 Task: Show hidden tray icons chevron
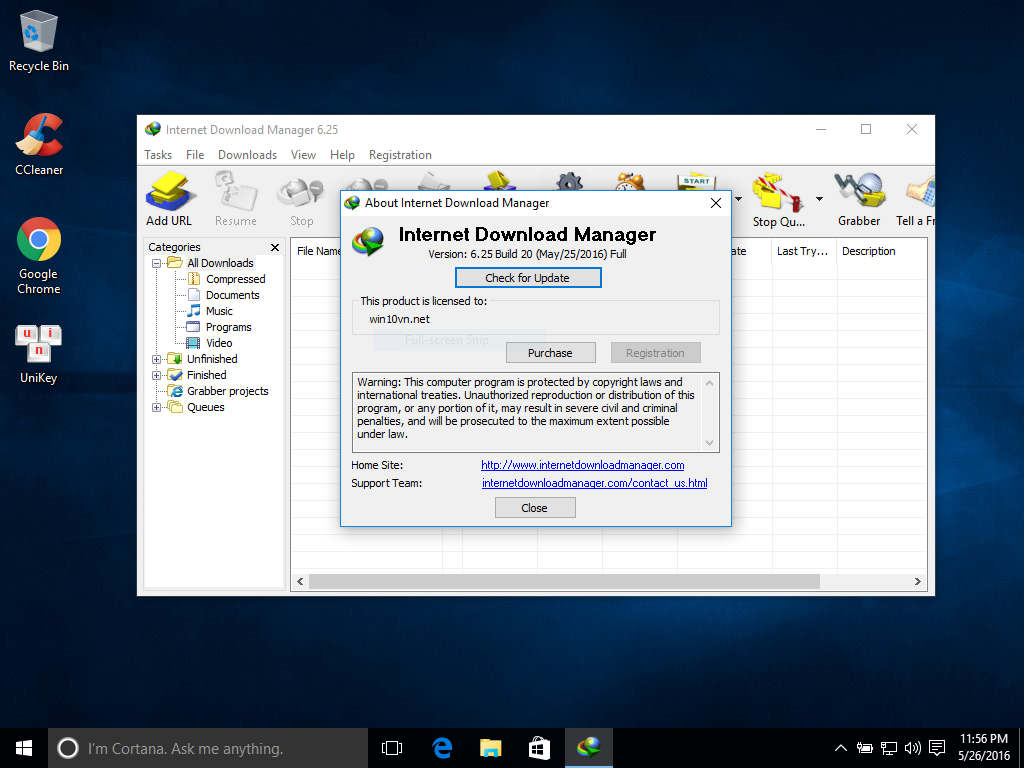841,748
